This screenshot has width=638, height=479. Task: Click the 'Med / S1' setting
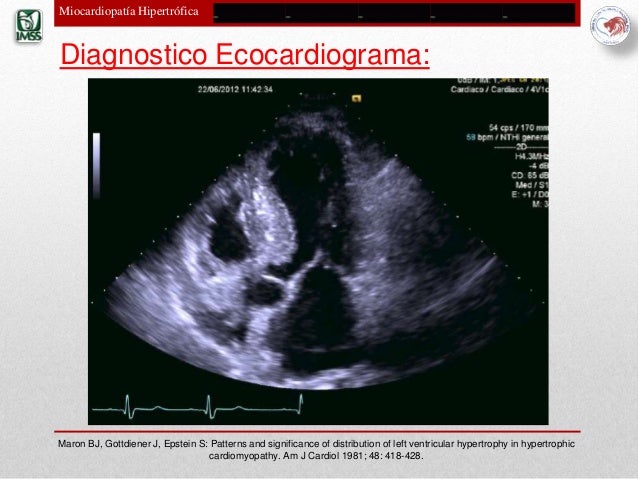[x=531, y=185]
